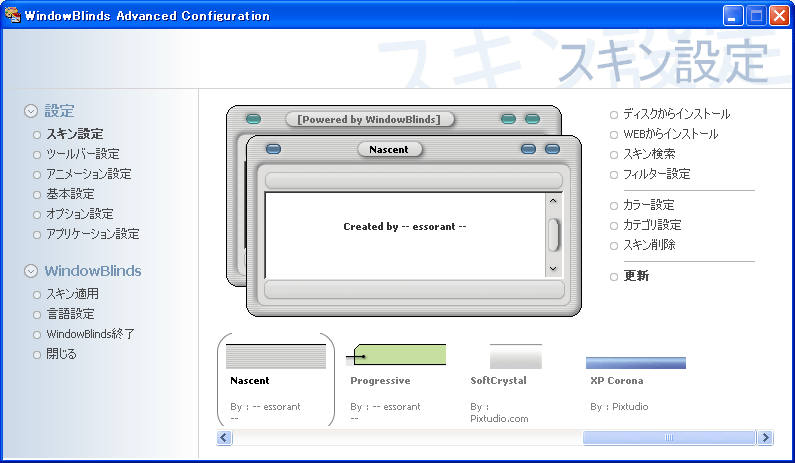This screenshot has height=463, width=795.
Task: Click 更新 to refresh the list
Action: click(636, 276)
